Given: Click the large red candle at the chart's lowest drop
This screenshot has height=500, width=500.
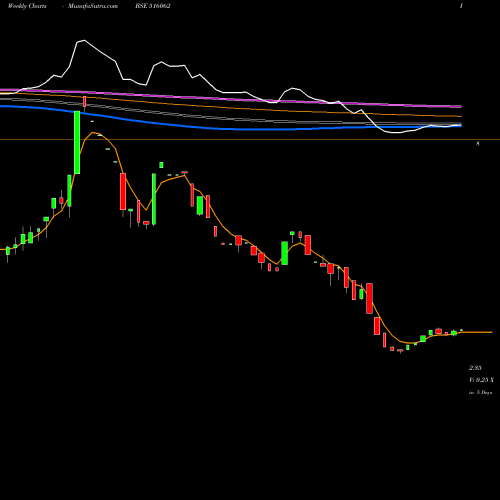Looking at the screenshot, I should 369,298.
